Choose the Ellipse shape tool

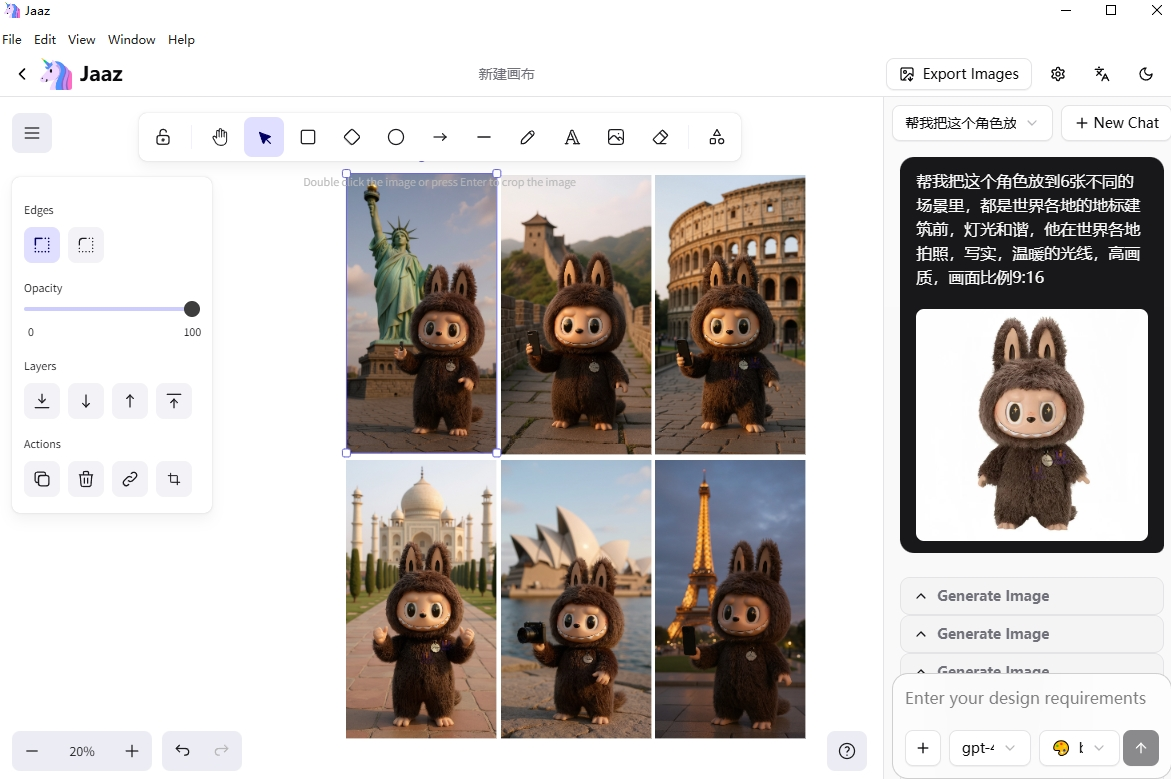396,137
